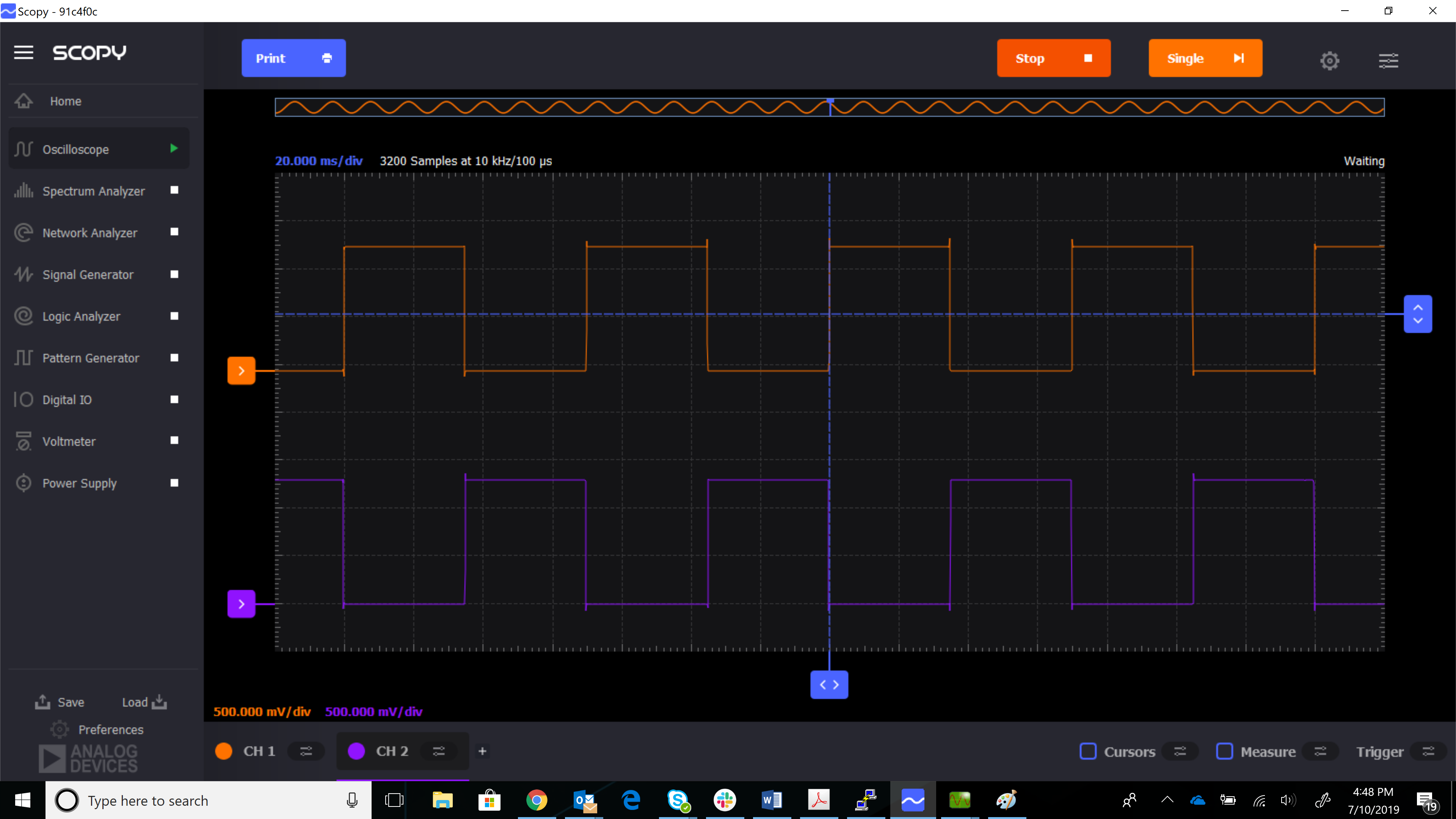Open CH 2 channel settings
The height and width of the screenshot is (819, 1456).
[x=440, y=752]
